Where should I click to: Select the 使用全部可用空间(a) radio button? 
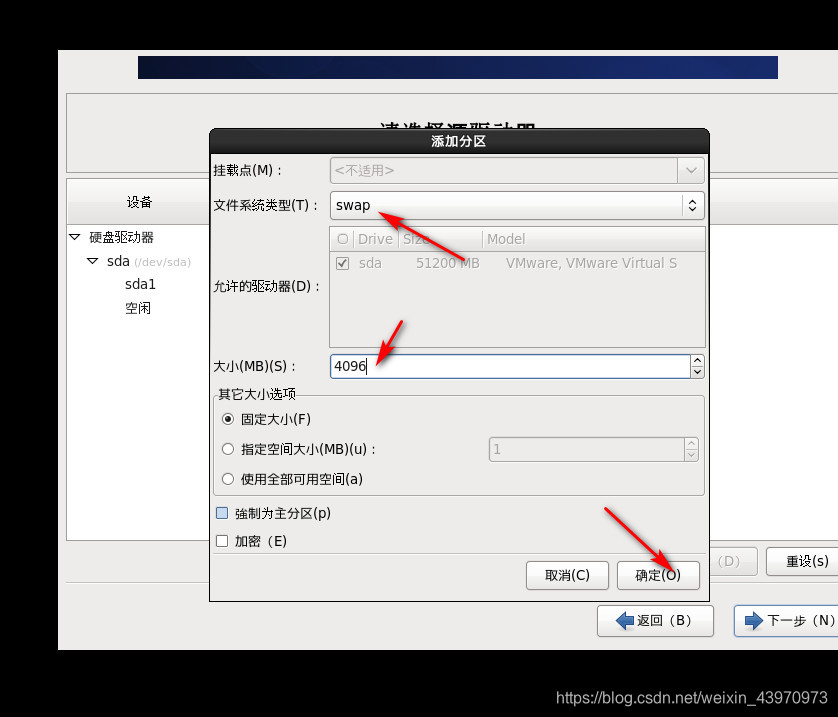coord(228,479)
